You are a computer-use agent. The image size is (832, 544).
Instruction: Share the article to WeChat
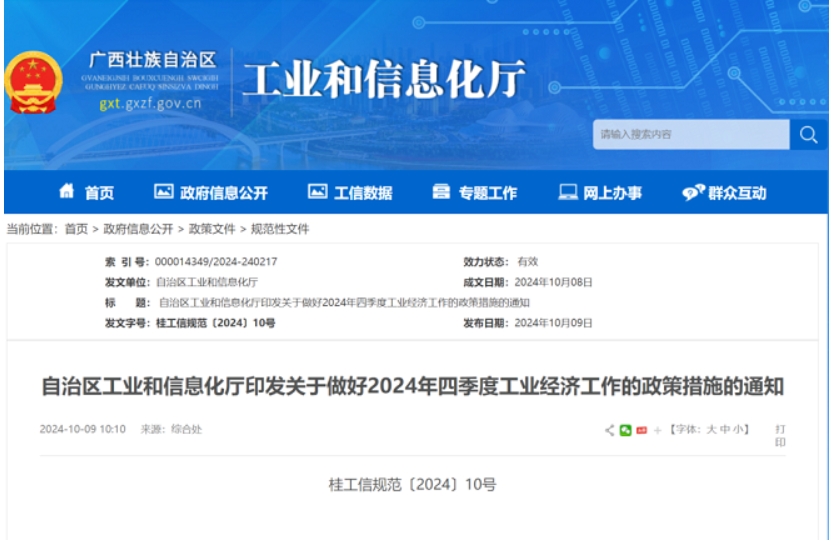[x=626, y=430]
